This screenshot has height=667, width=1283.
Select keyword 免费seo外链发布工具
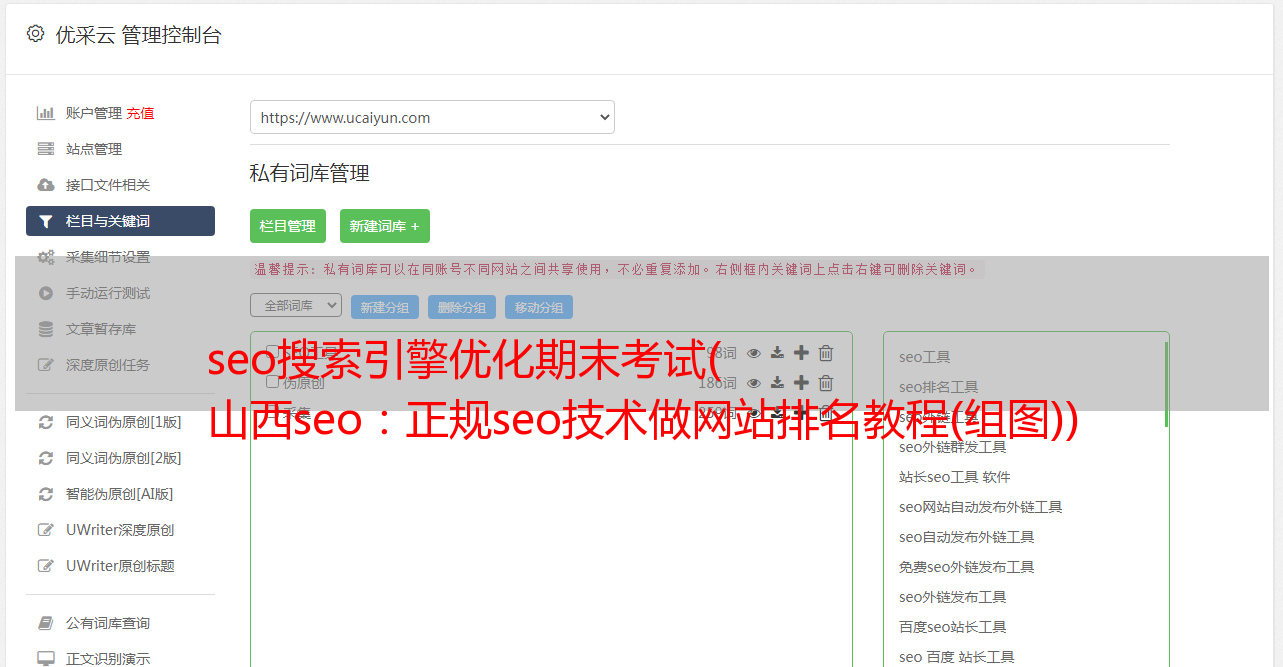coord(967,567)
